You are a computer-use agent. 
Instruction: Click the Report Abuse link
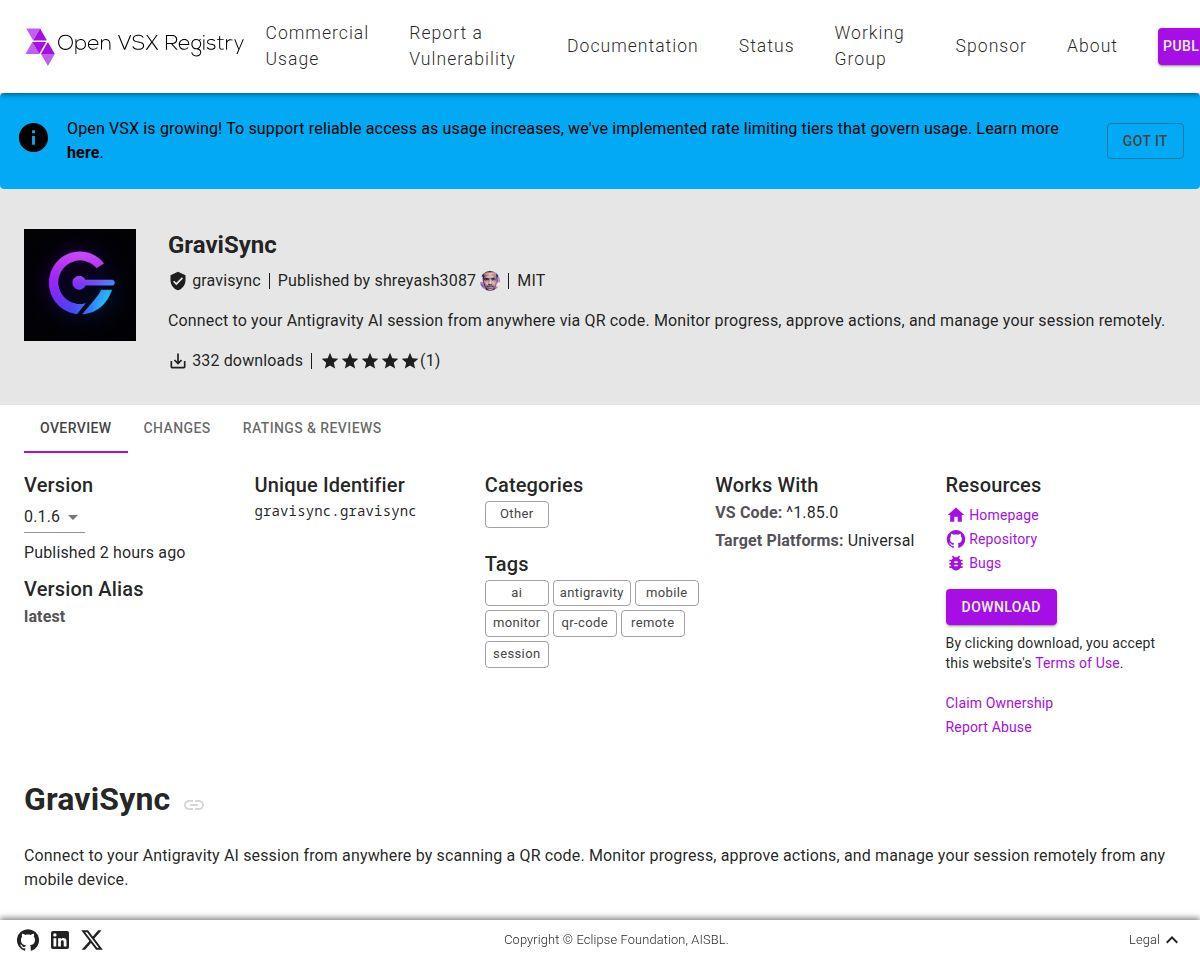coord(988,727)
